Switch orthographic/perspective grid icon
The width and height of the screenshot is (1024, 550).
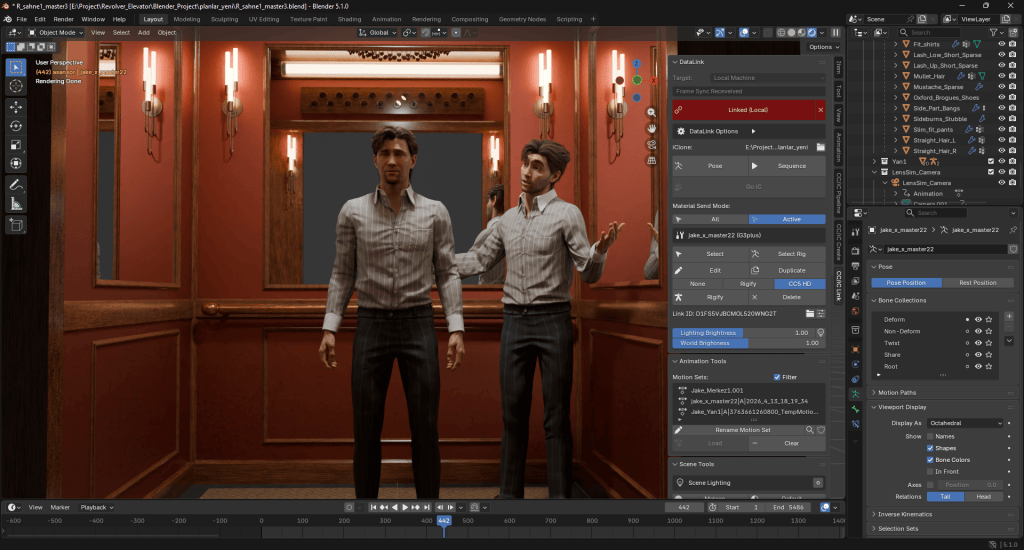click(x=651, y=160)
